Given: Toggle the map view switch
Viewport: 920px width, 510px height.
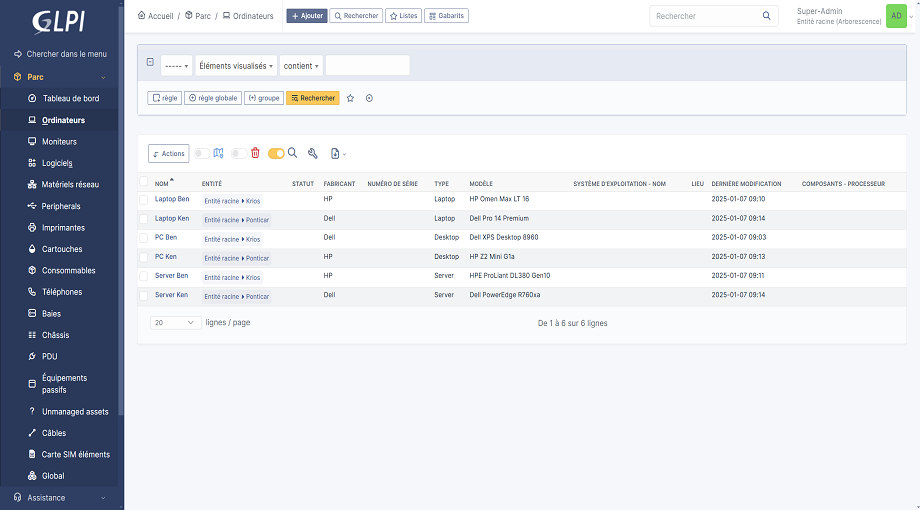Looking at the screenshot, I should coord(202,153).
